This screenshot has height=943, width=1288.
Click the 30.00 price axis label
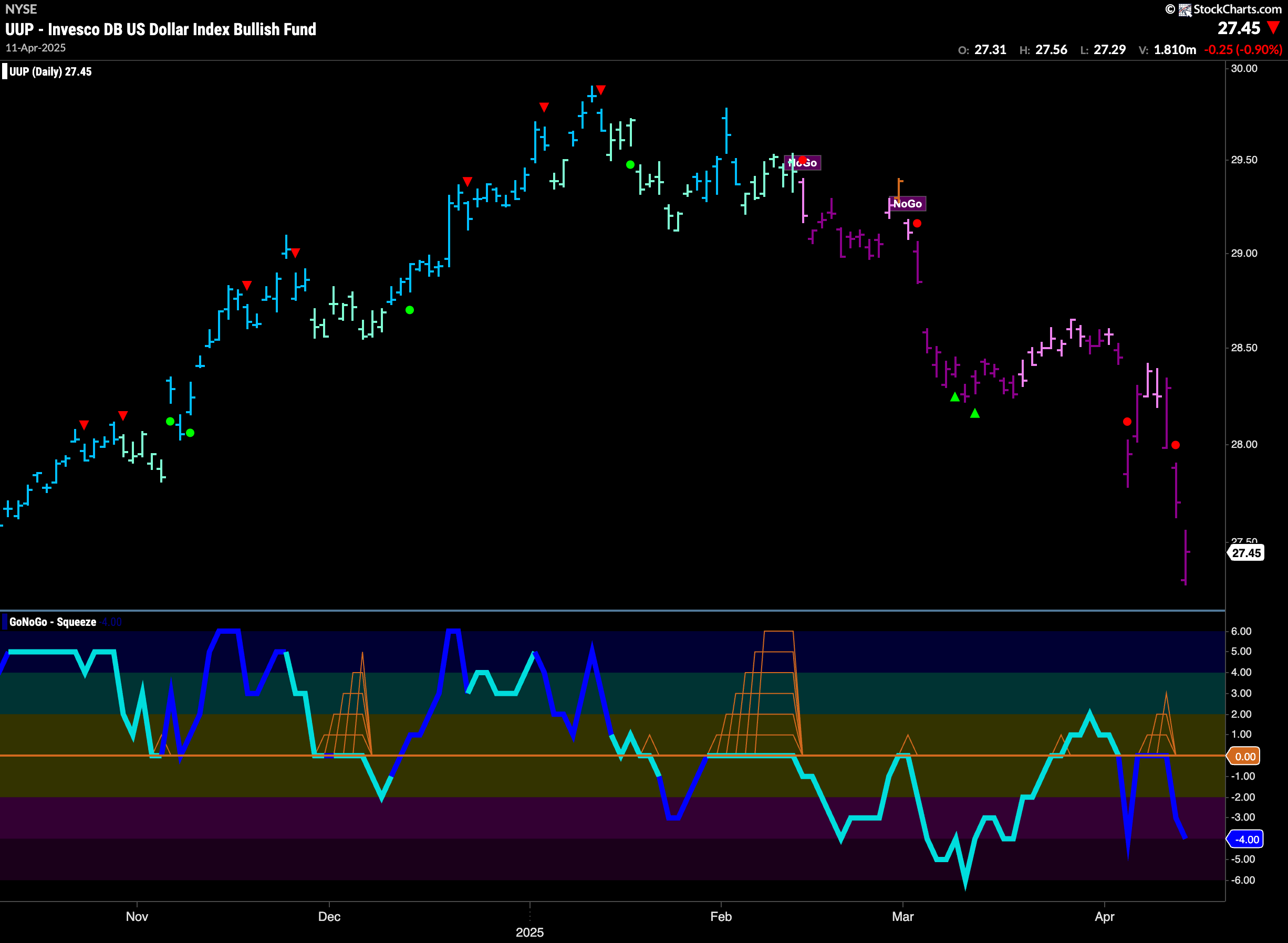(x=1243, y=68)
